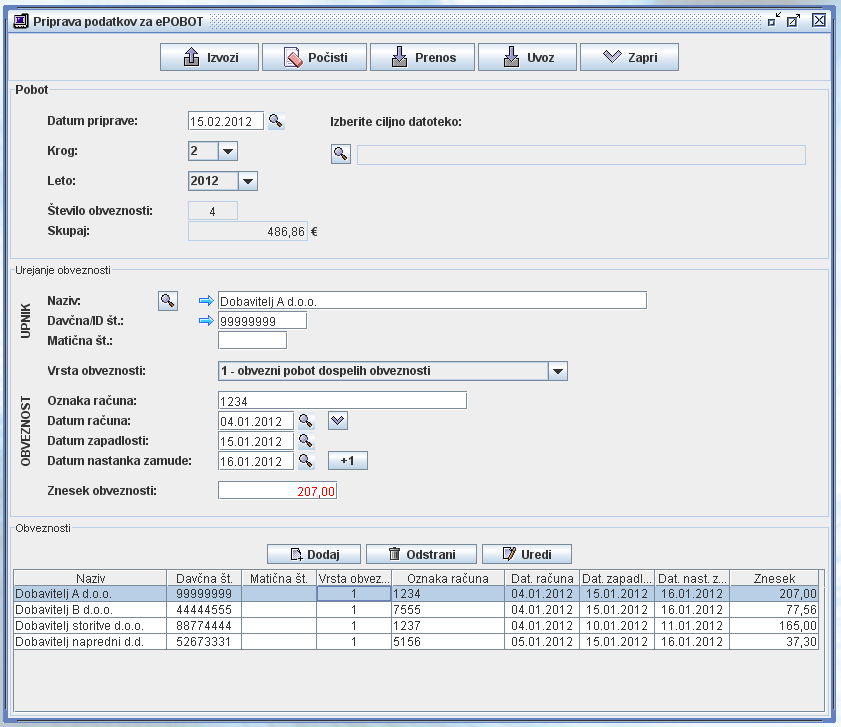This screenshot has width=841, height=727.
Task: Open calendar lookup for Datum nastanka zamude
Action: tap(306, 461)
